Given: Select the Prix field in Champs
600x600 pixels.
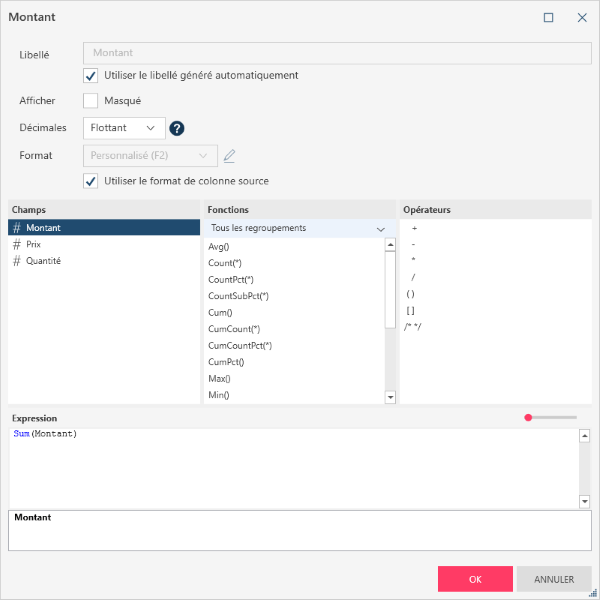Looking at the screenshot, I should point(34,244).
